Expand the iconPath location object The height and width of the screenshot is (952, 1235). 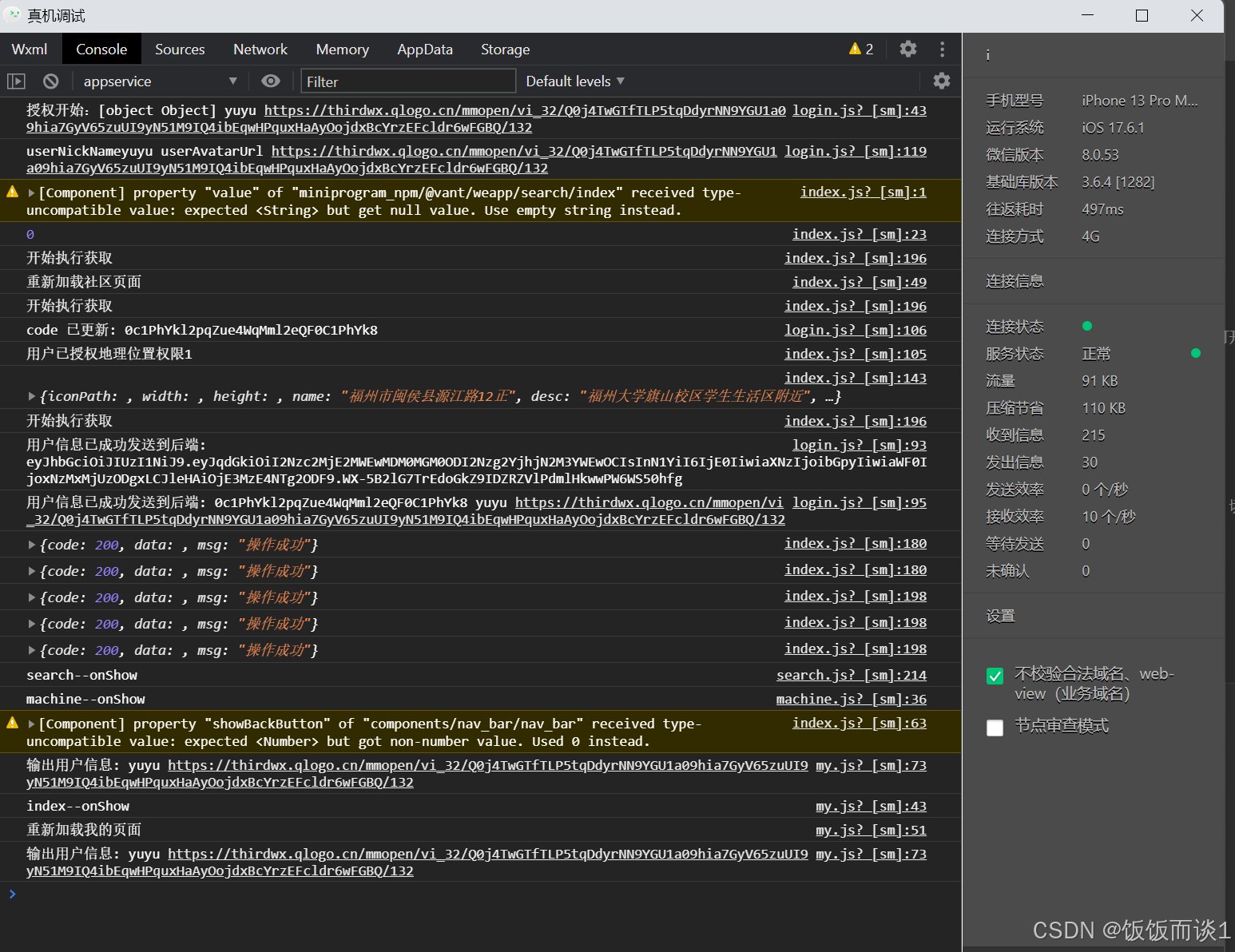(32, 396)
